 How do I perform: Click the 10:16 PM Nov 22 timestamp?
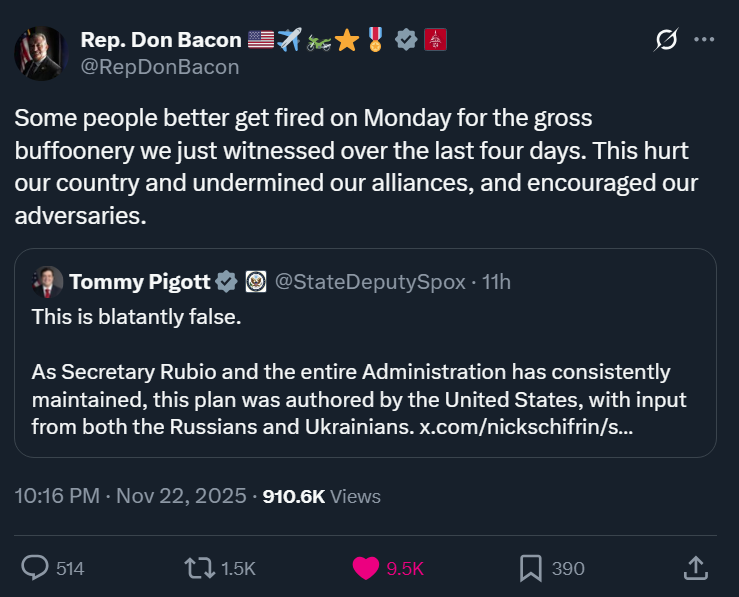(x=131, y=495)
